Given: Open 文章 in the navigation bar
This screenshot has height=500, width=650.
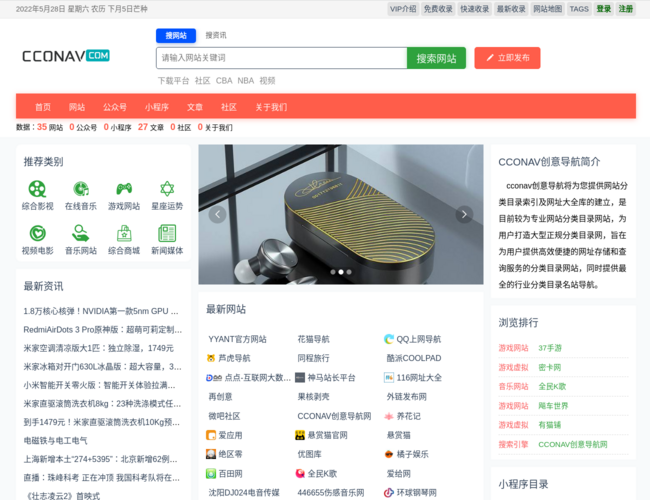Looking at the screenshot, I should (195, 107).
